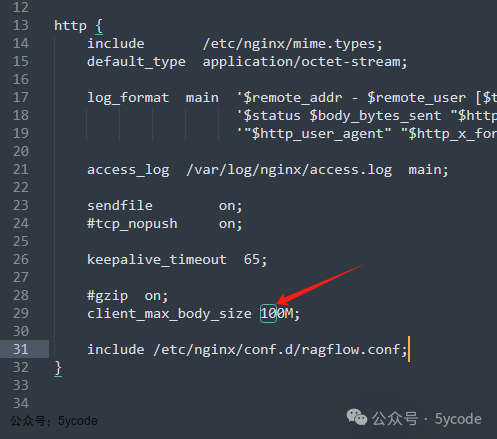
Task: Click the value 65 after keepalive_timeout
Action: pos(252,260)
